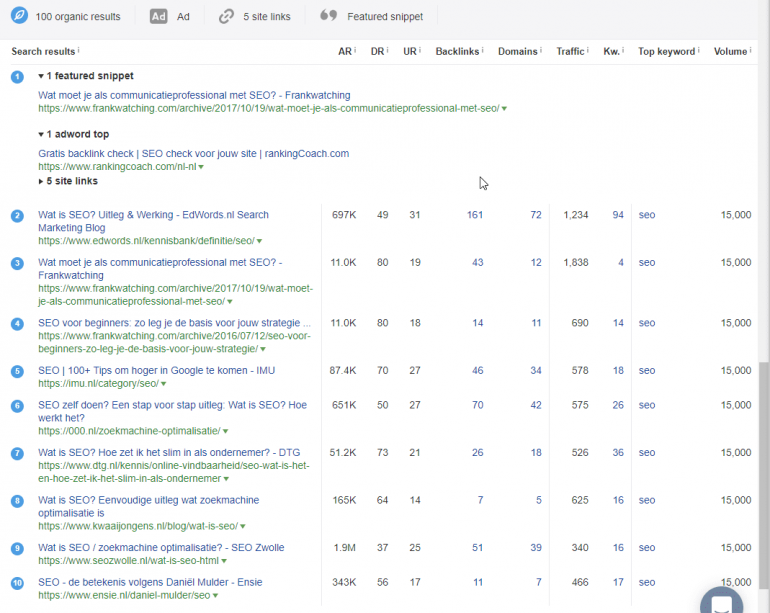The image size is (770, 613).
Task: Expand the 5 site links section
Action: pos(41,181)
